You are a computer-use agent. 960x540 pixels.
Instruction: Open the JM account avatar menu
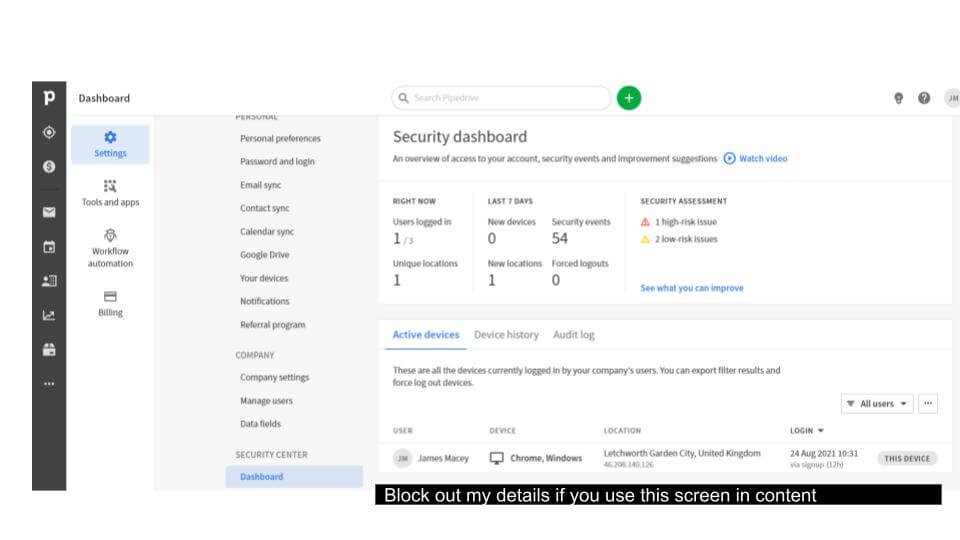[952, 98]
